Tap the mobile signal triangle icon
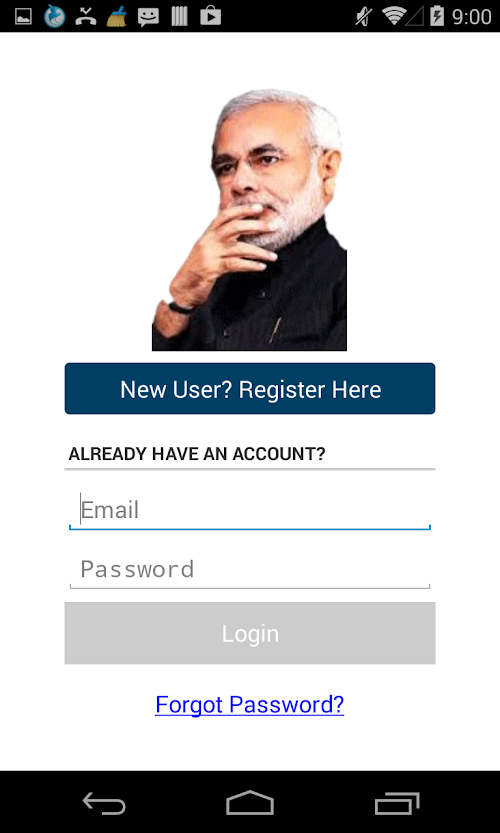500x833 pixels. pos(415,16)
